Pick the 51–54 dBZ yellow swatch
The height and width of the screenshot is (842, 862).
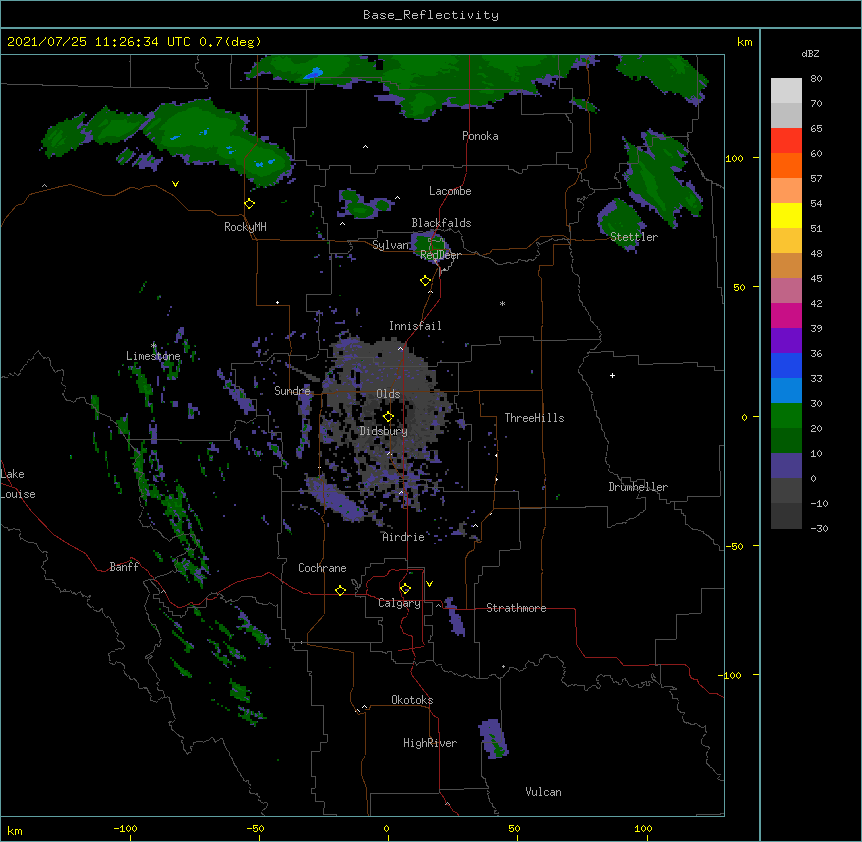pyautogui.click(x=786, y=215)
